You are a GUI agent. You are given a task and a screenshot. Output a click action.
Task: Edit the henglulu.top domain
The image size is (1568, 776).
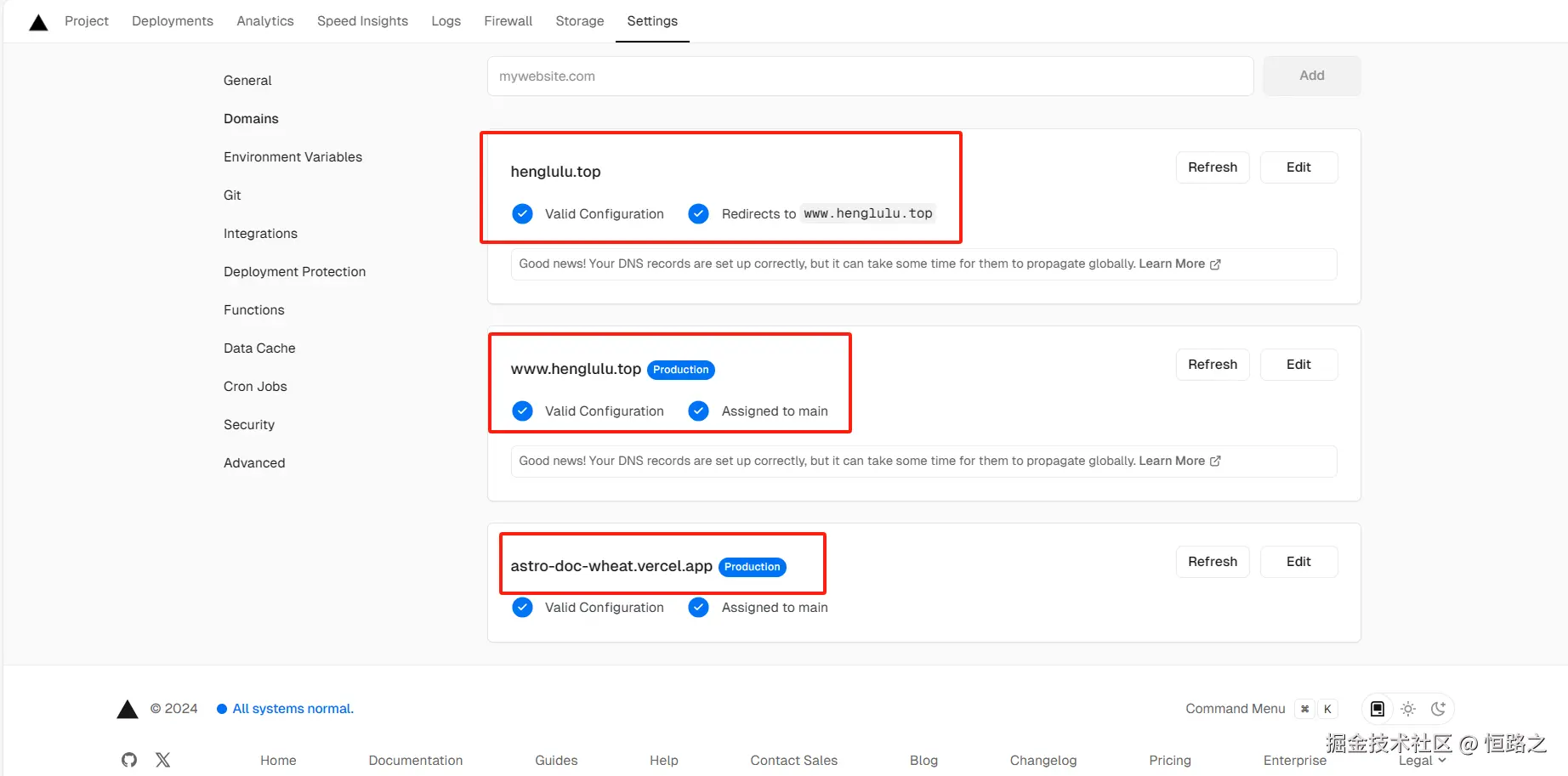click(x=1298, y=167)
